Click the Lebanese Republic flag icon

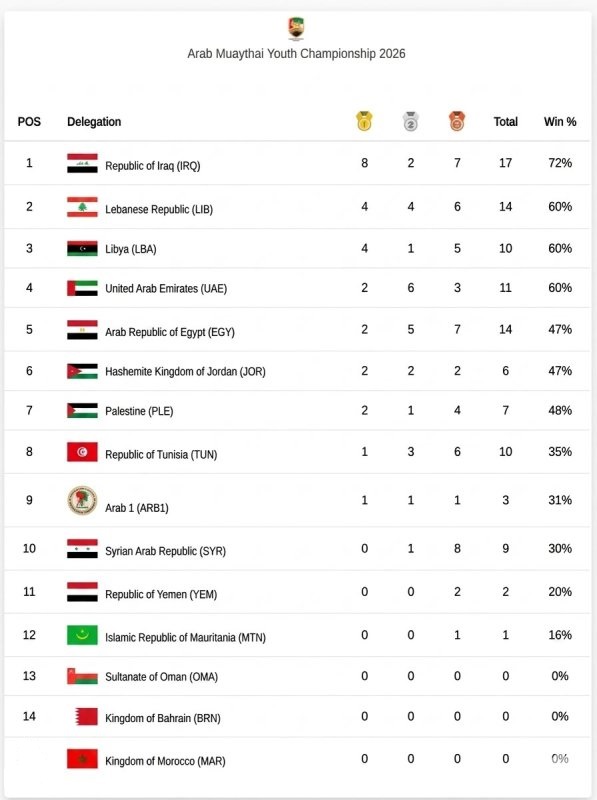coord(82,207)
